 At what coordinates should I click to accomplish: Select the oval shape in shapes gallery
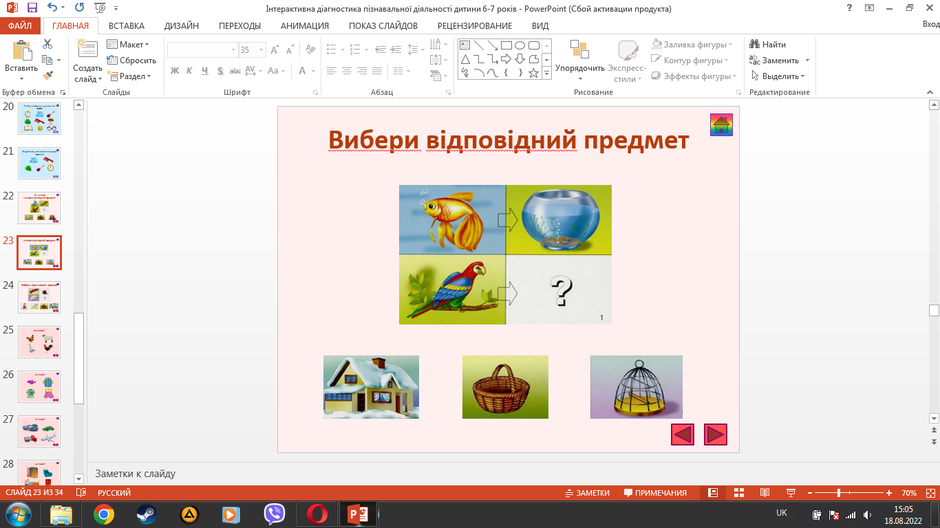point(520,46)
